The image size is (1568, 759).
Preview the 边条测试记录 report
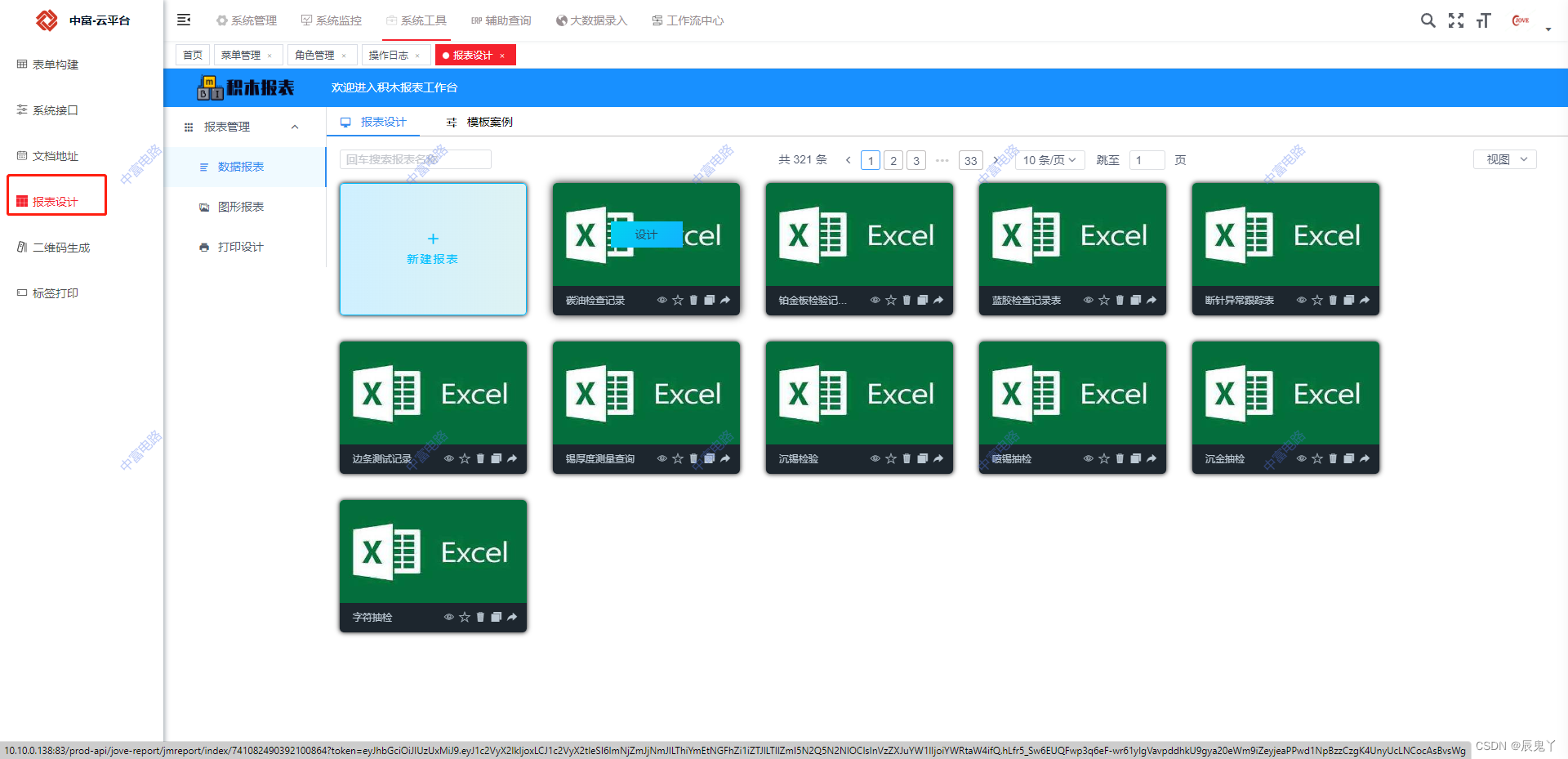tap(448, 458)
